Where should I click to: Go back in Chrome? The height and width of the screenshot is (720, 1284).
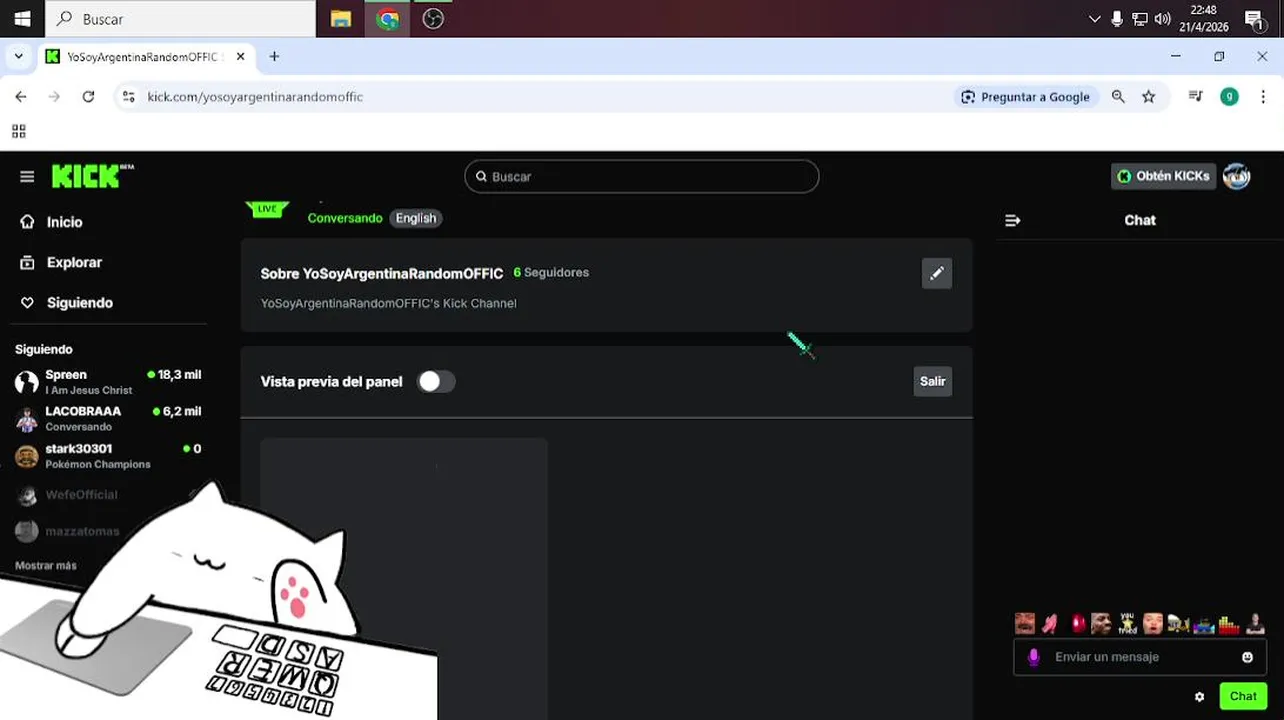coord(21,97)
